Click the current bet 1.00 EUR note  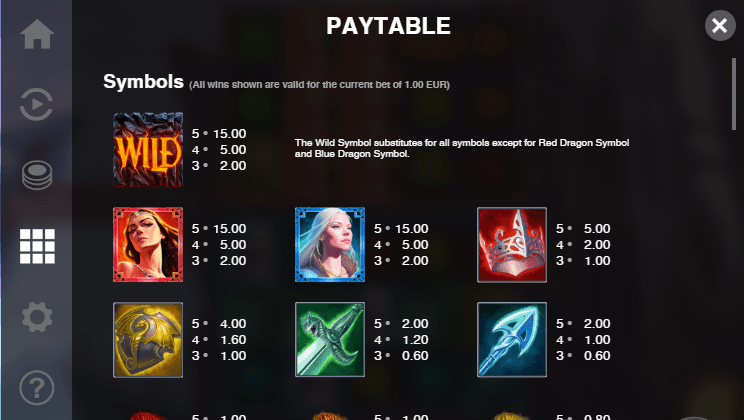(319, 85)
